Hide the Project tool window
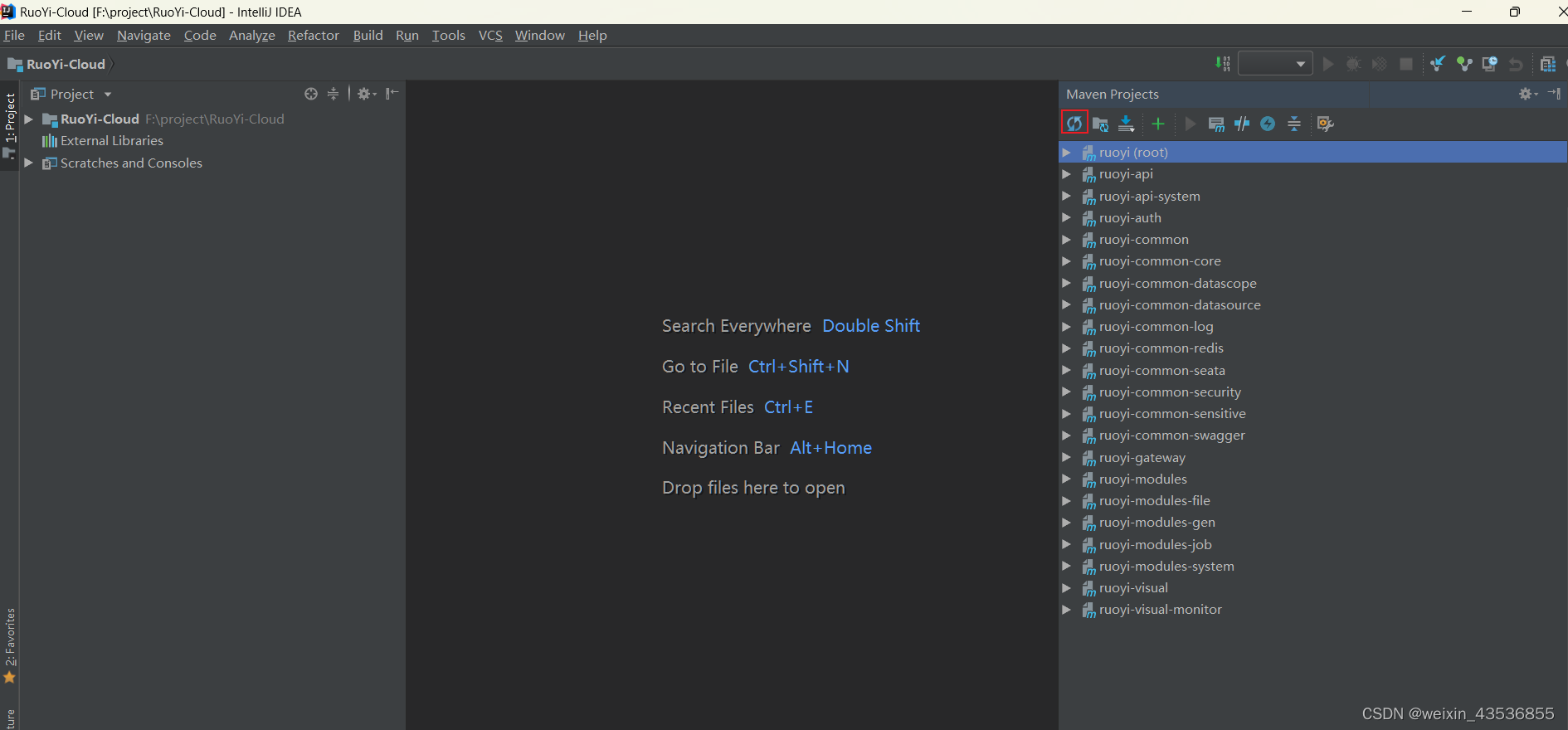The width and height of the screenshot is (1568, 730). 392,94
